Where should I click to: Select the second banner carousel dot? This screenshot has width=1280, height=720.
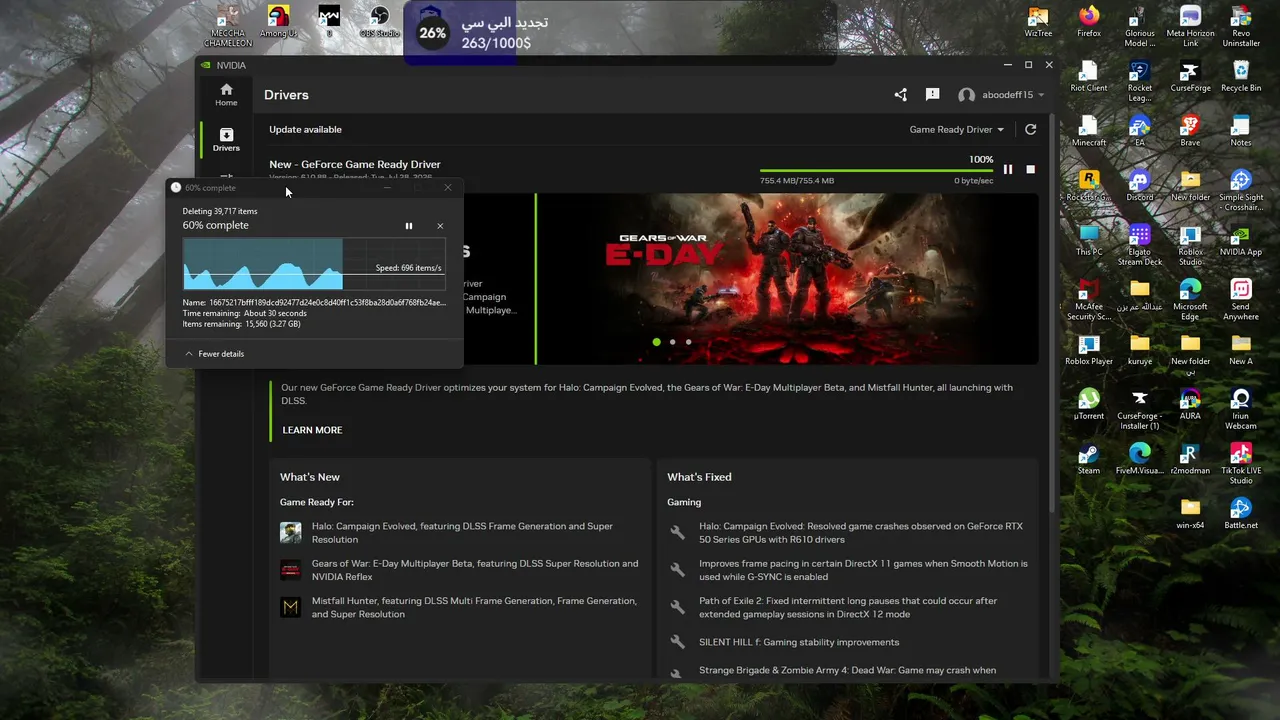672,342
